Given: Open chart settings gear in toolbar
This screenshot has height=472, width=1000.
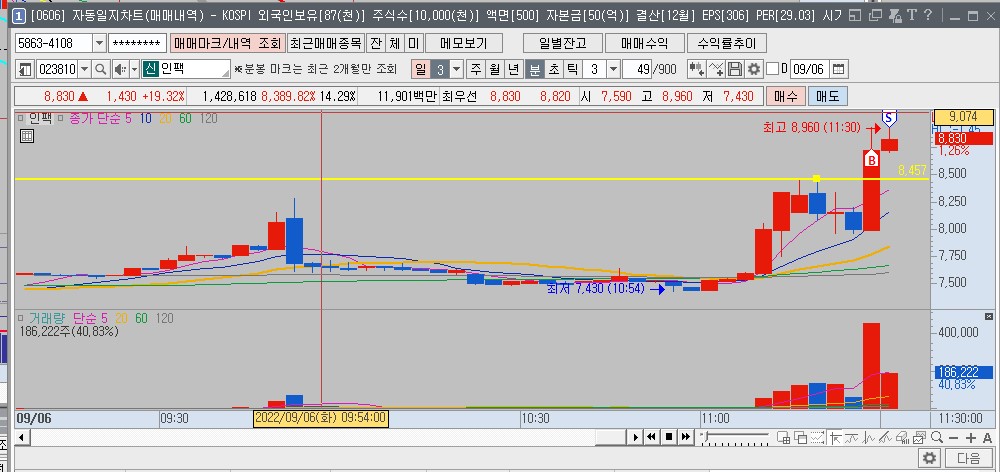Looking at the screenshot, I should coord(754,69).
